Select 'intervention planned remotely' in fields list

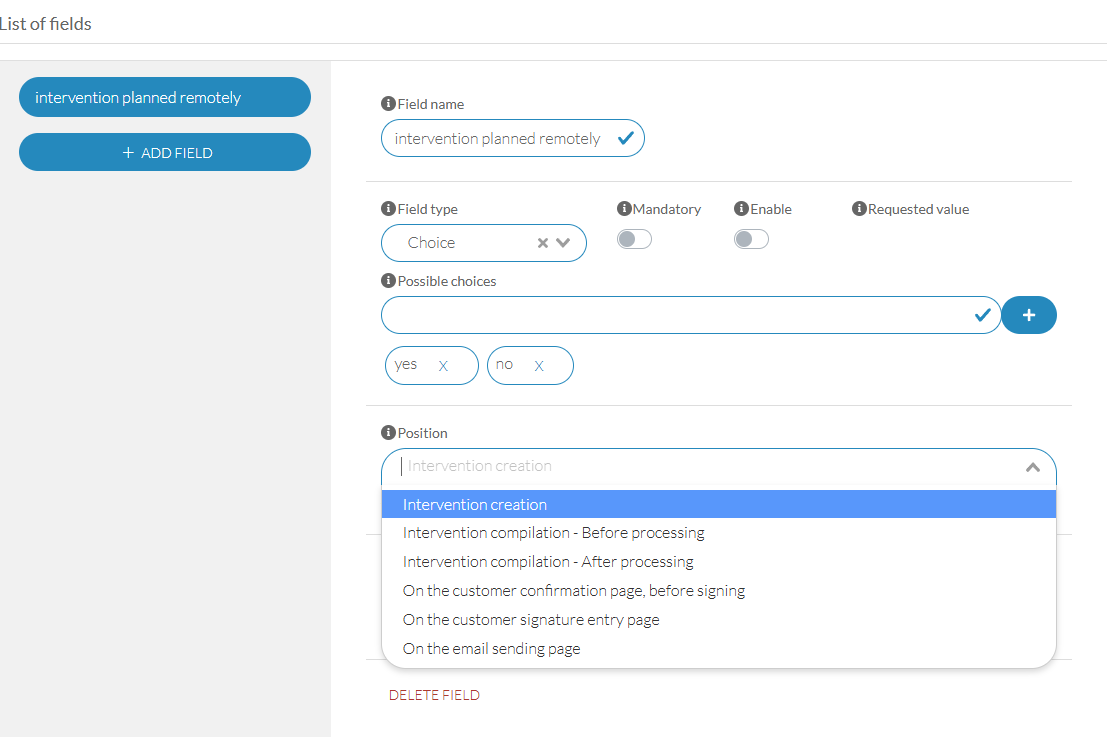164,97
